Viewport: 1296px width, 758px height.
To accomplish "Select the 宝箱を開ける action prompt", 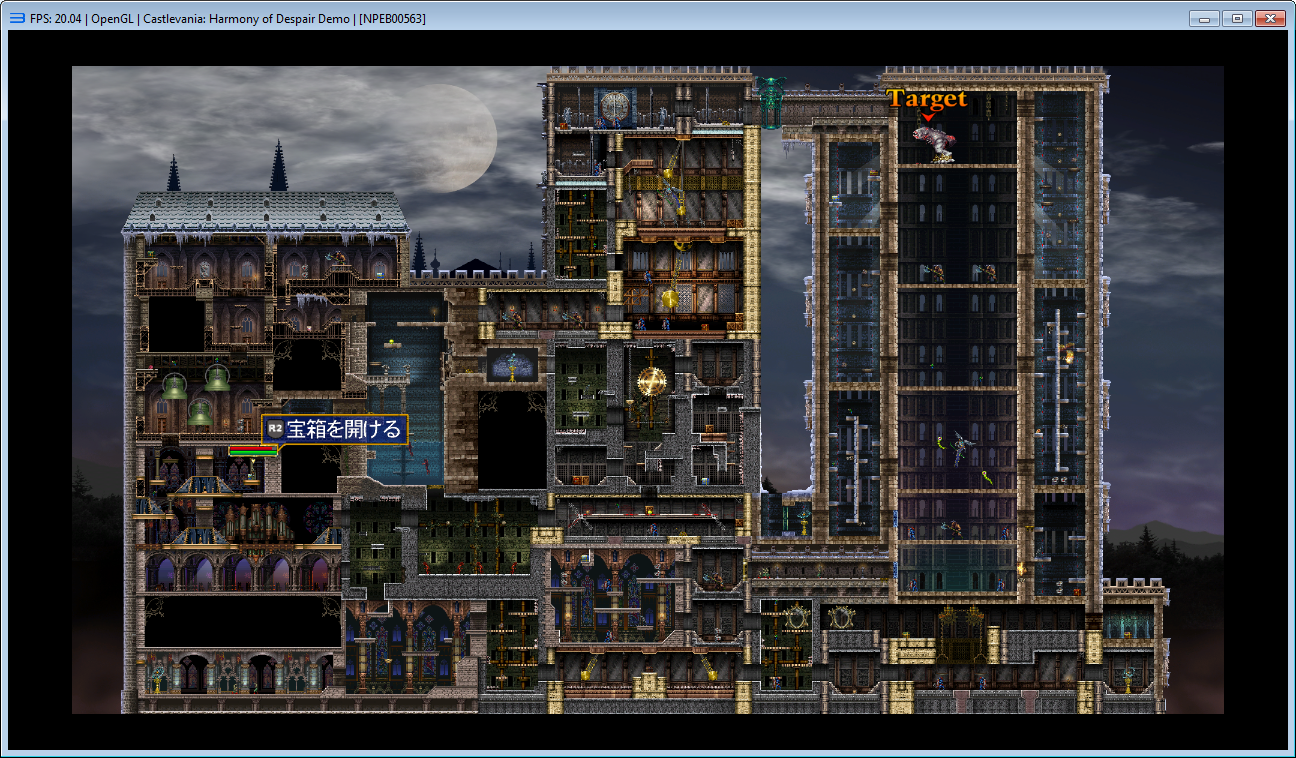I will coord(335,430).
